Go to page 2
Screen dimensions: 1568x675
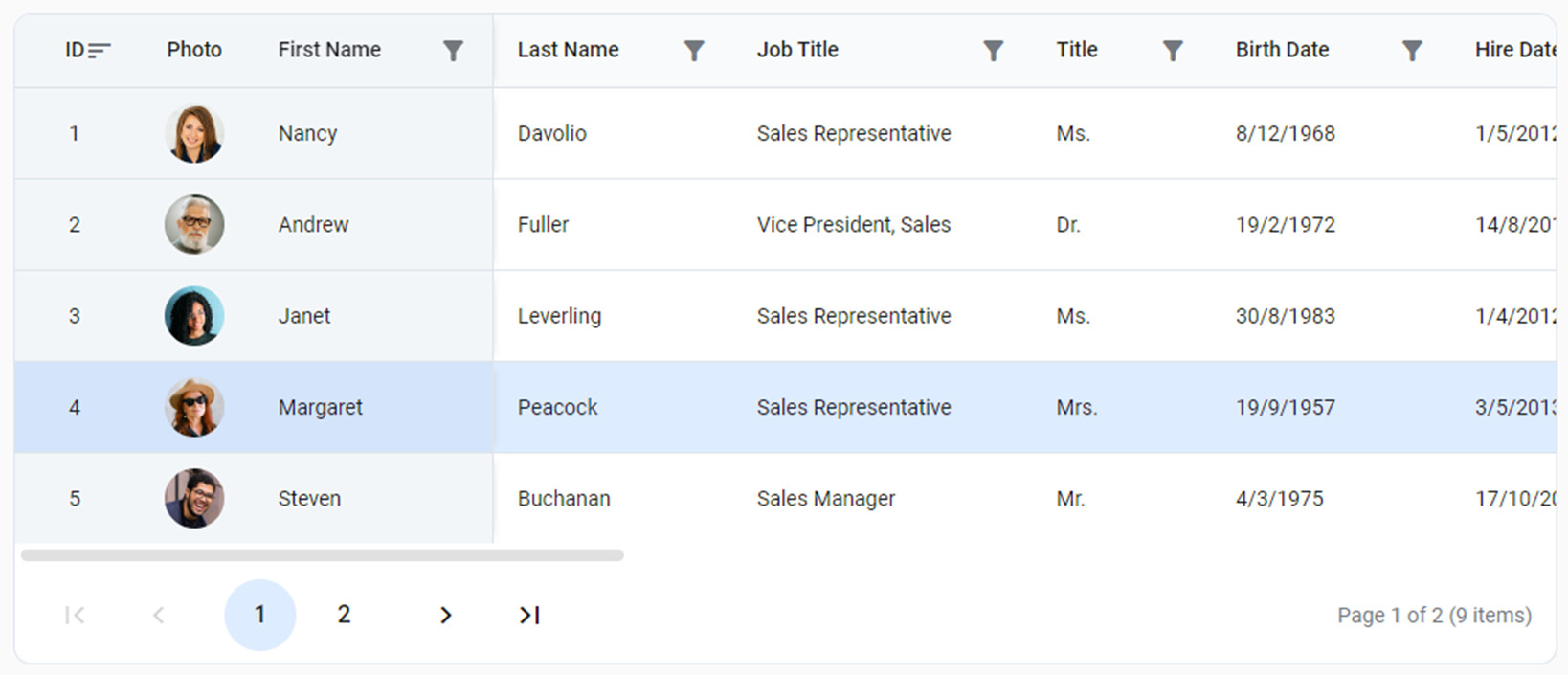tap(344, 615)
